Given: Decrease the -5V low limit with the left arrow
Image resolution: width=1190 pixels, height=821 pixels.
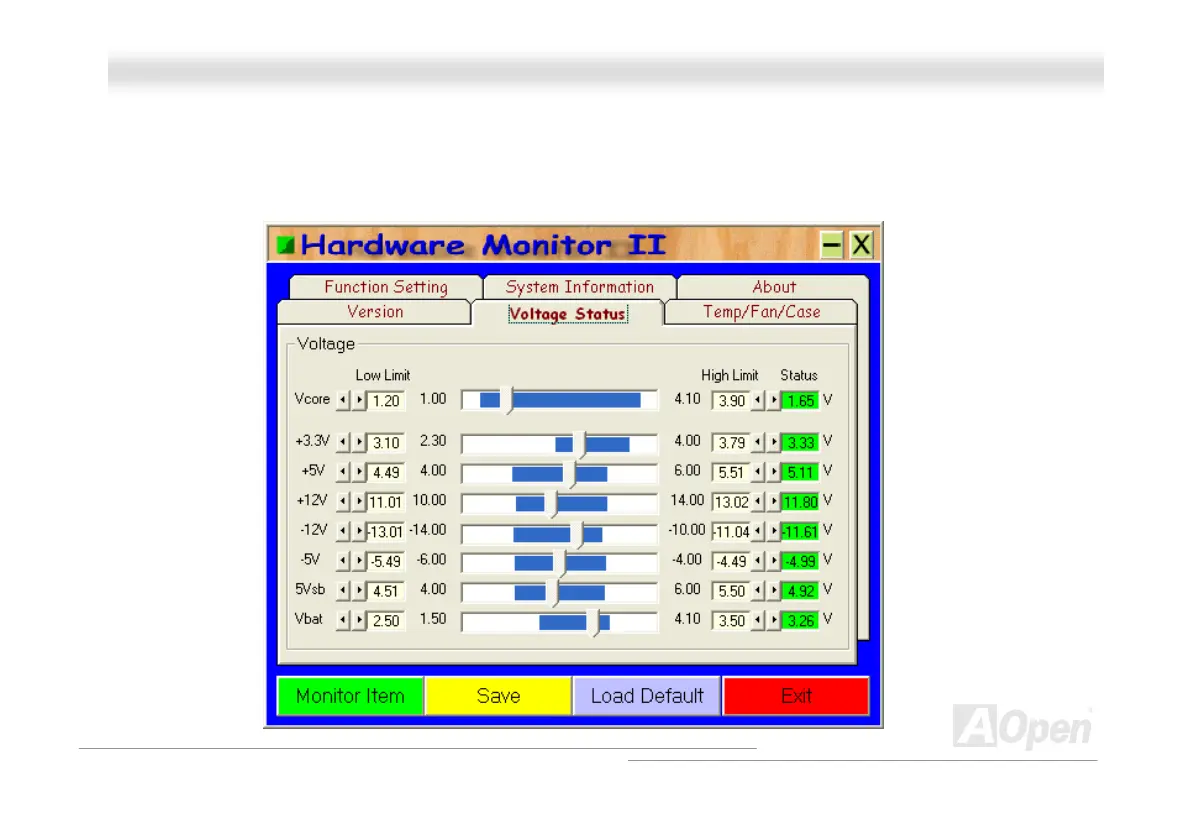Looking at the screenshot, I should click(343, 561).
